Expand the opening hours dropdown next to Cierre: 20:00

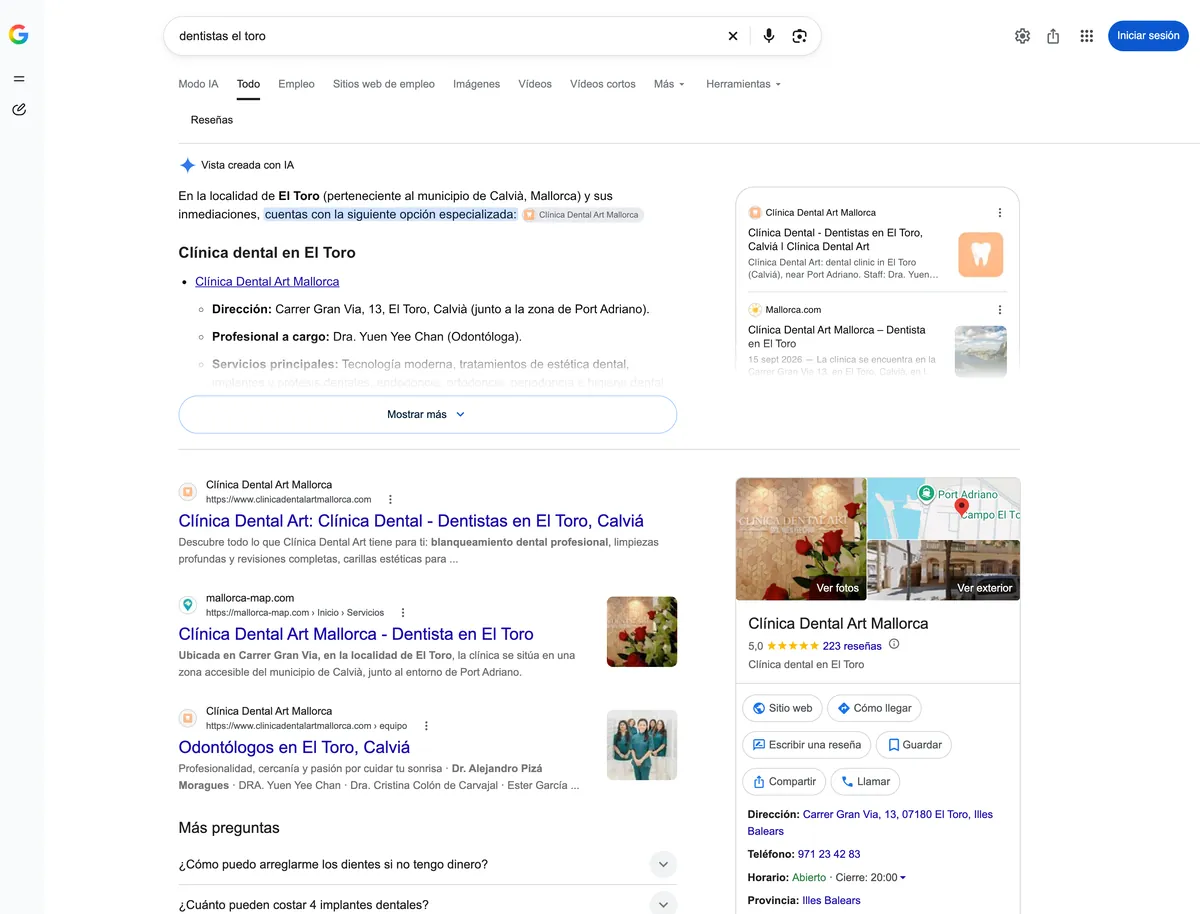click(903, 878)
